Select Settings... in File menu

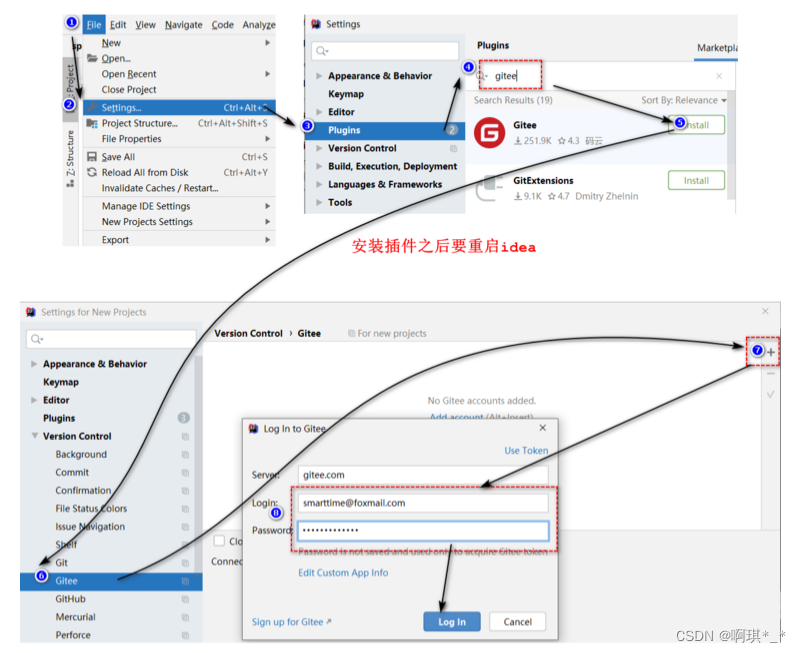coord(179,107)
